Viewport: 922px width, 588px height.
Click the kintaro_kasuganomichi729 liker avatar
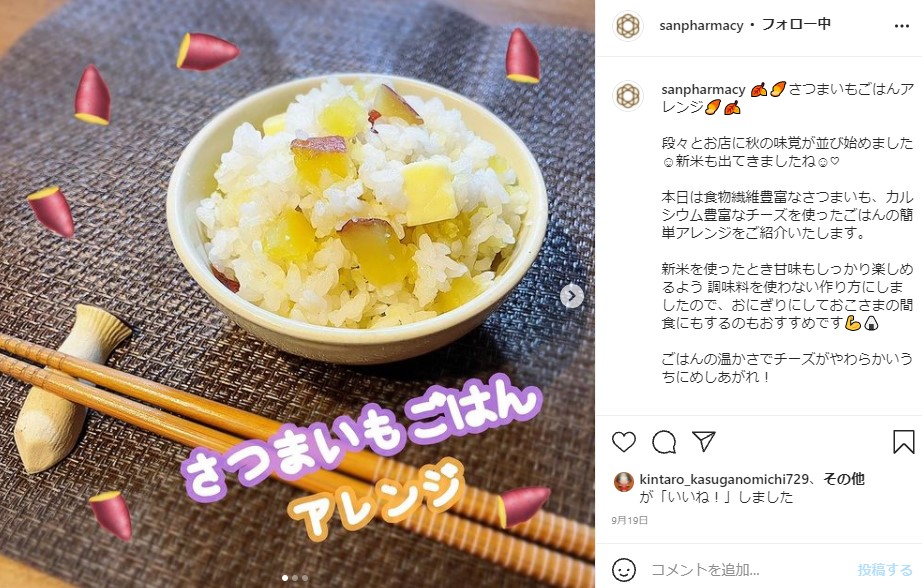[624, 482]
